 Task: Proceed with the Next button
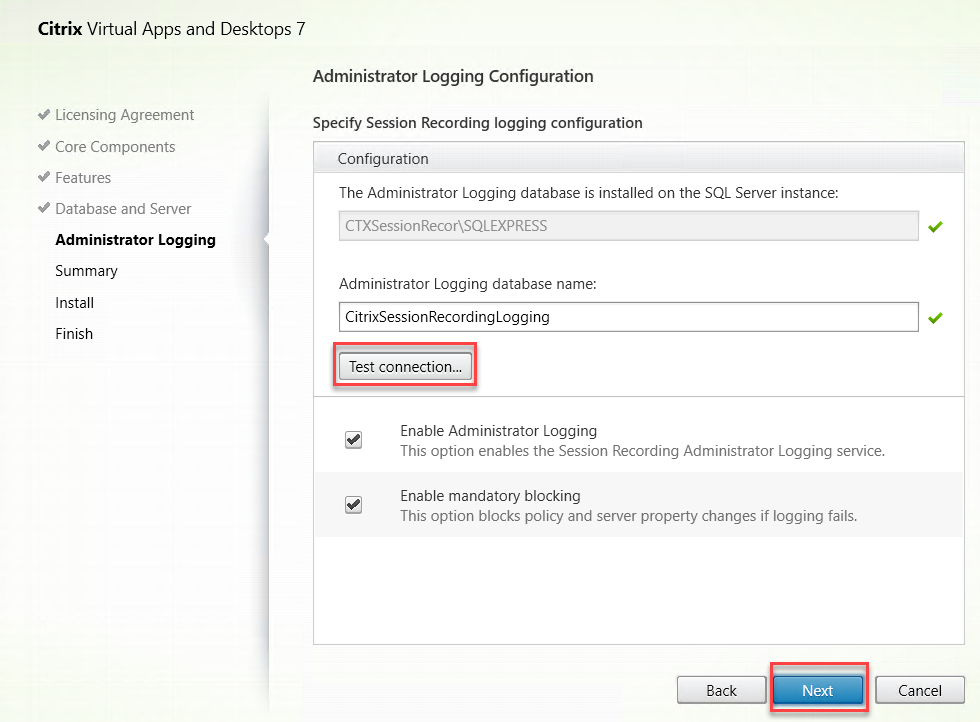[x=817, y=690]
